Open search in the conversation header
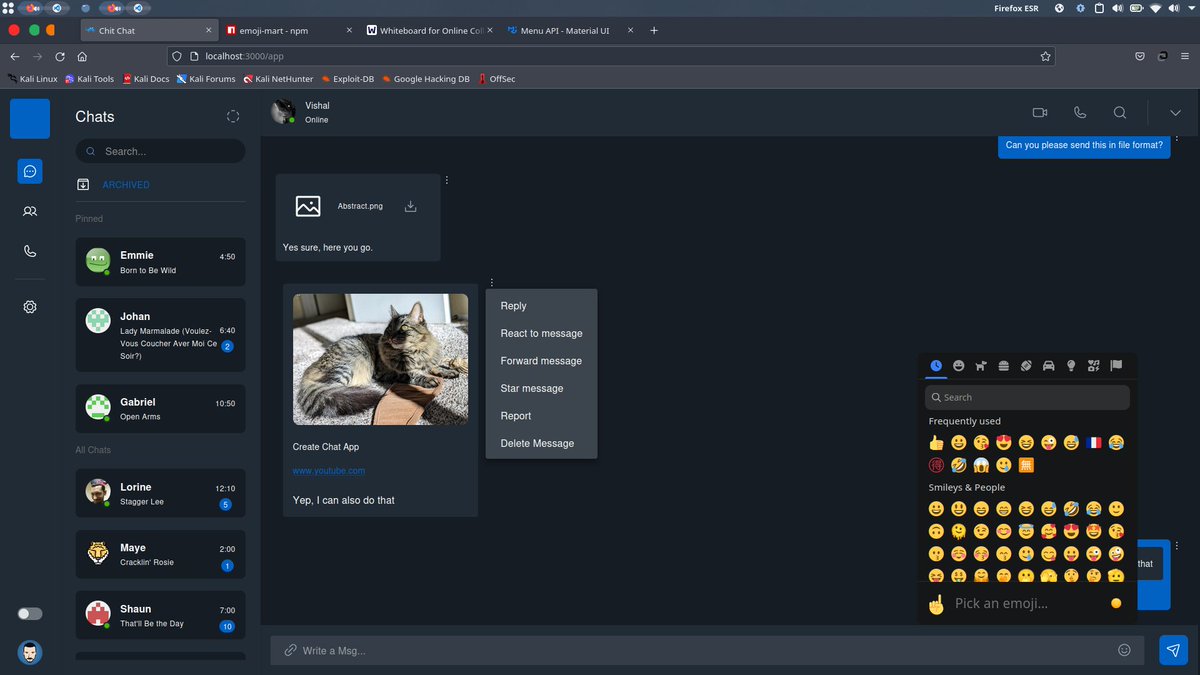The height and width of the screenshot is (675, 1200). coord(1119,112)
